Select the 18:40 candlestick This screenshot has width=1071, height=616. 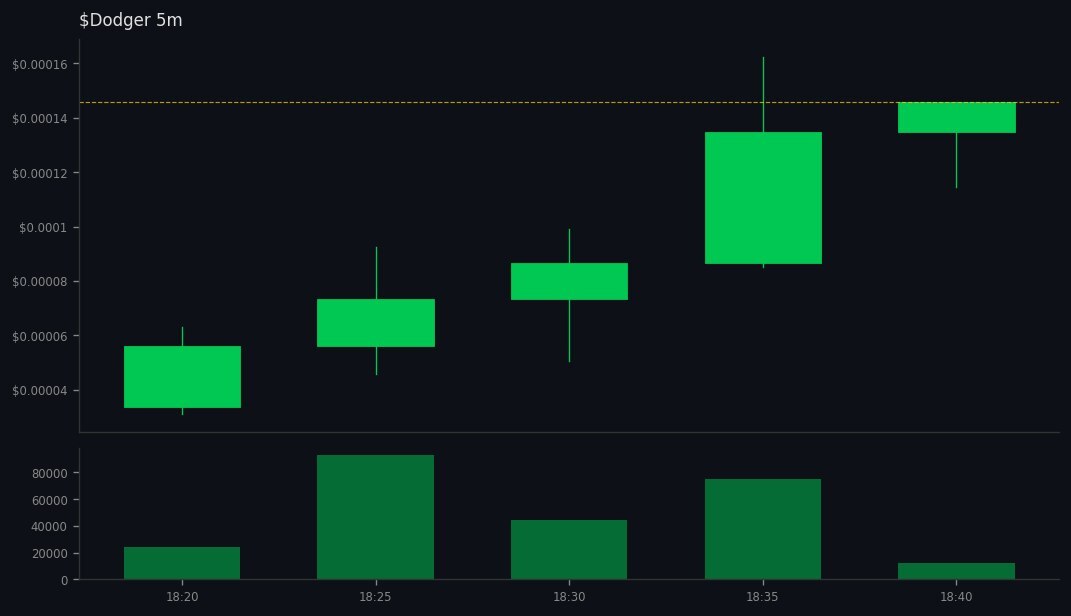pos(957,118)
